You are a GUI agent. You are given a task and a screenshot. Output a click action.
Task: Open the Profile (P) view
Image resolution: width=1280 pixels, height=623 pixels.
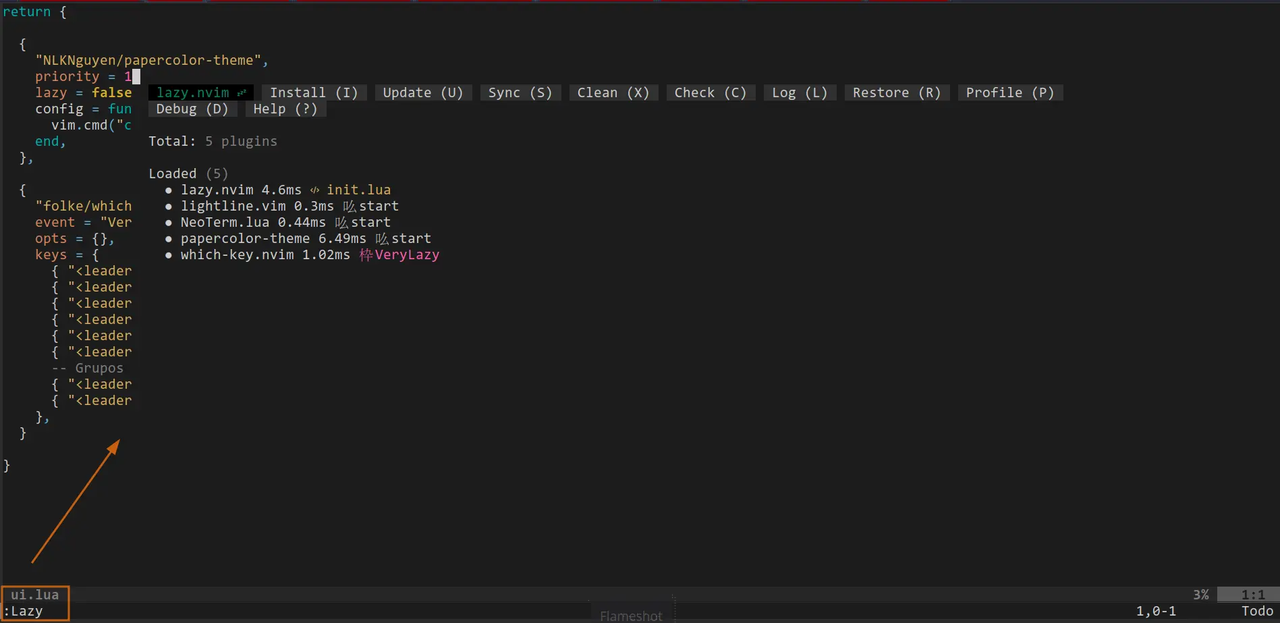tap(1010, 92)
